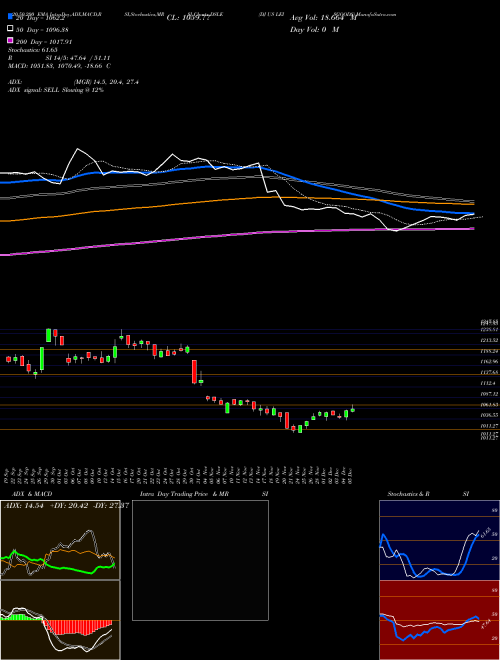Screen dimensions: 500x660
Task: Click the 'ADX signal: SELL' text
Action: click(34, 90)
